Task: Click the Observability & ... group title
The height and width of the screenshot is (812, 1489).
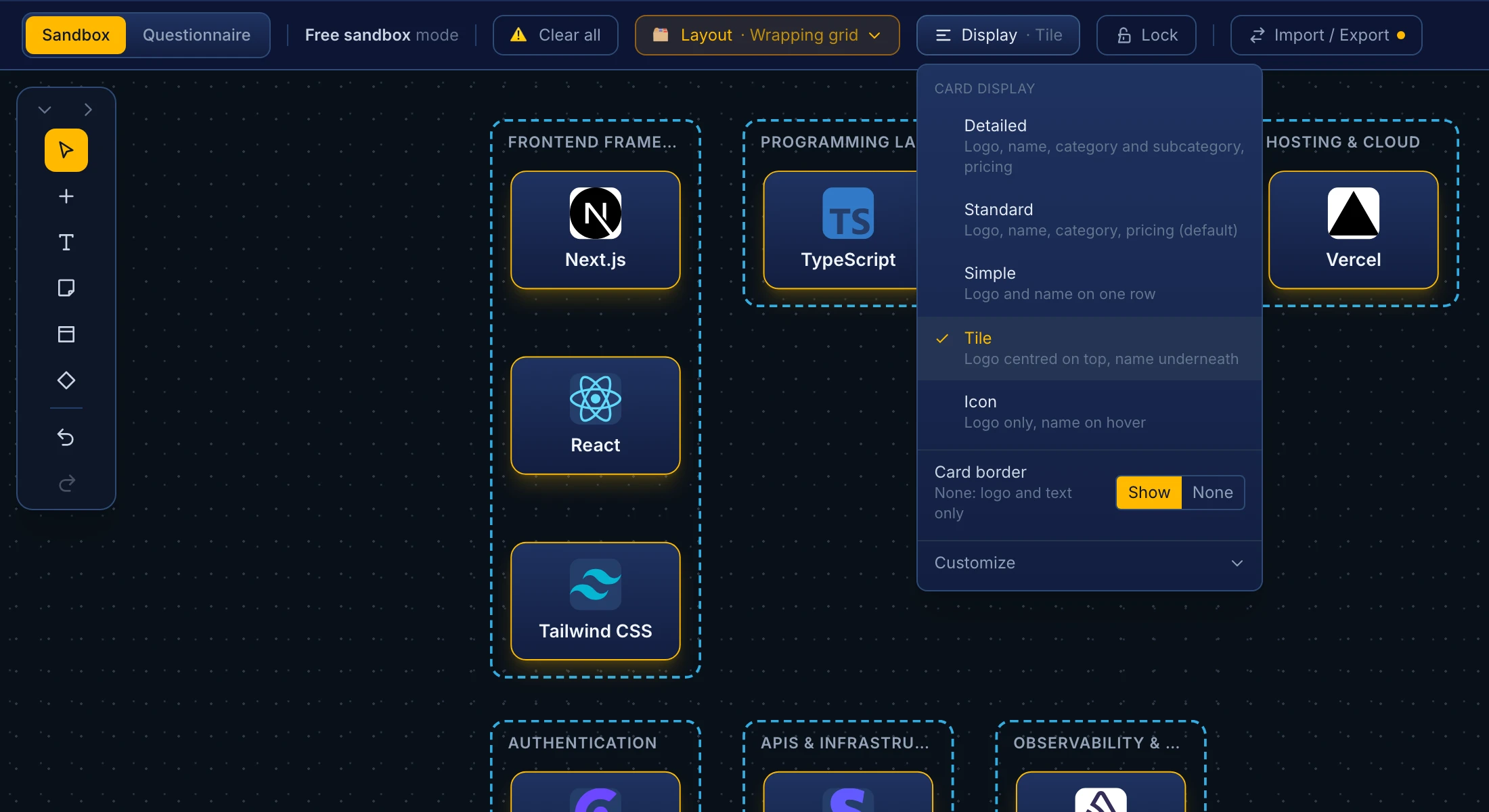Action: click(x=1096, y=743)
